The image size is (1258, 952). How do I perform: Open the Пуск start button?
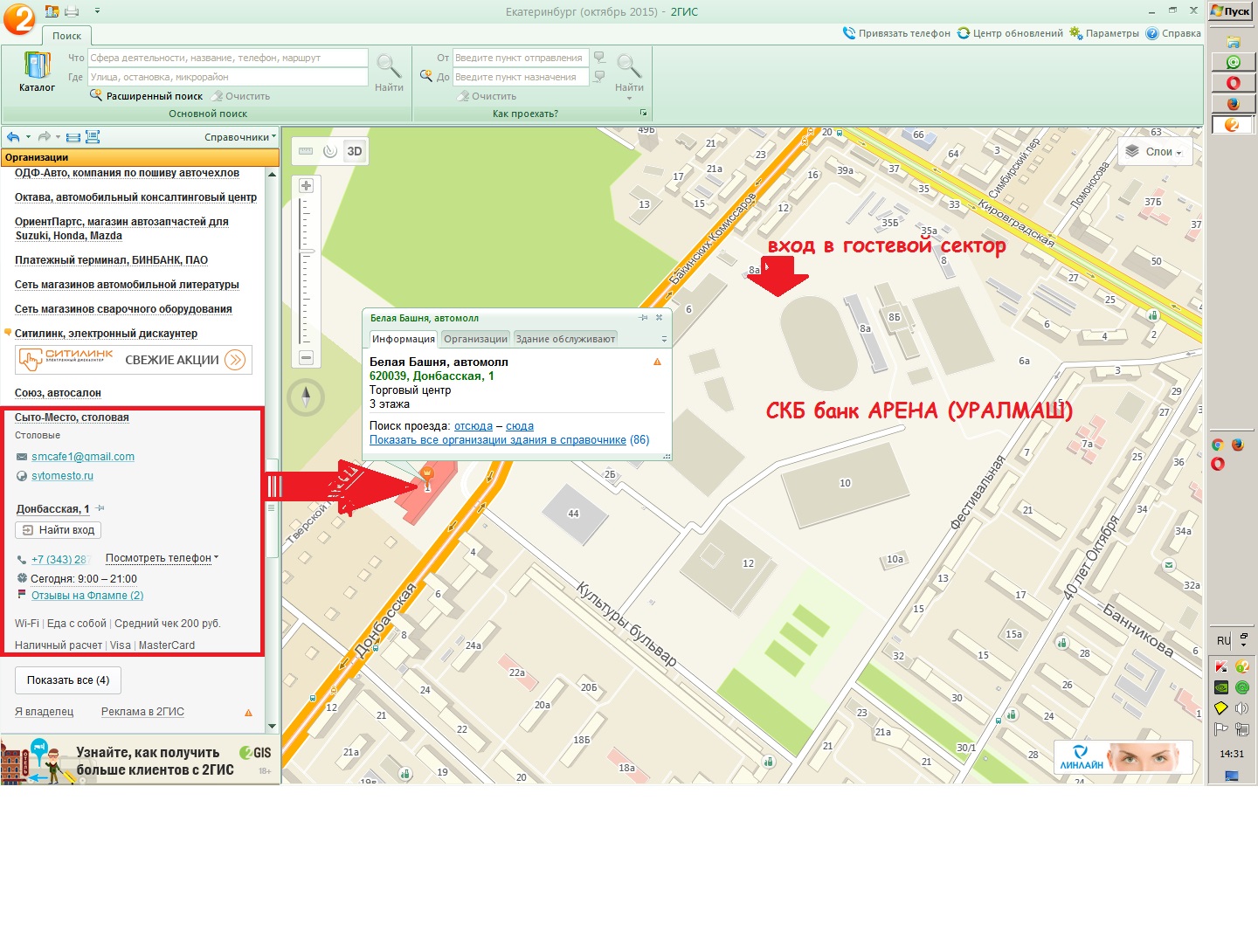tap(1231, 11)
